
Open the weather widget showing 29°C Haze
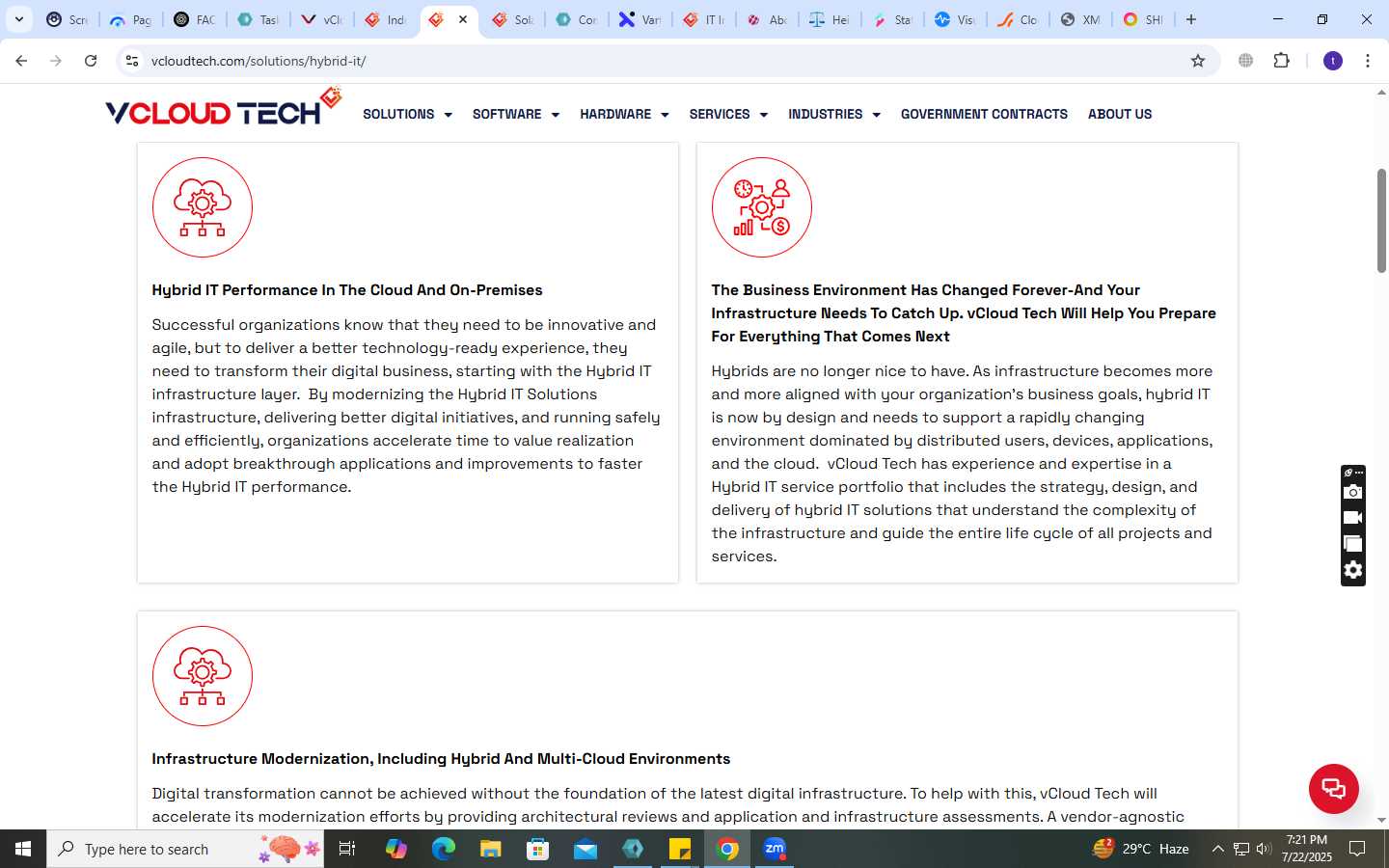[x=1140, y=849]
